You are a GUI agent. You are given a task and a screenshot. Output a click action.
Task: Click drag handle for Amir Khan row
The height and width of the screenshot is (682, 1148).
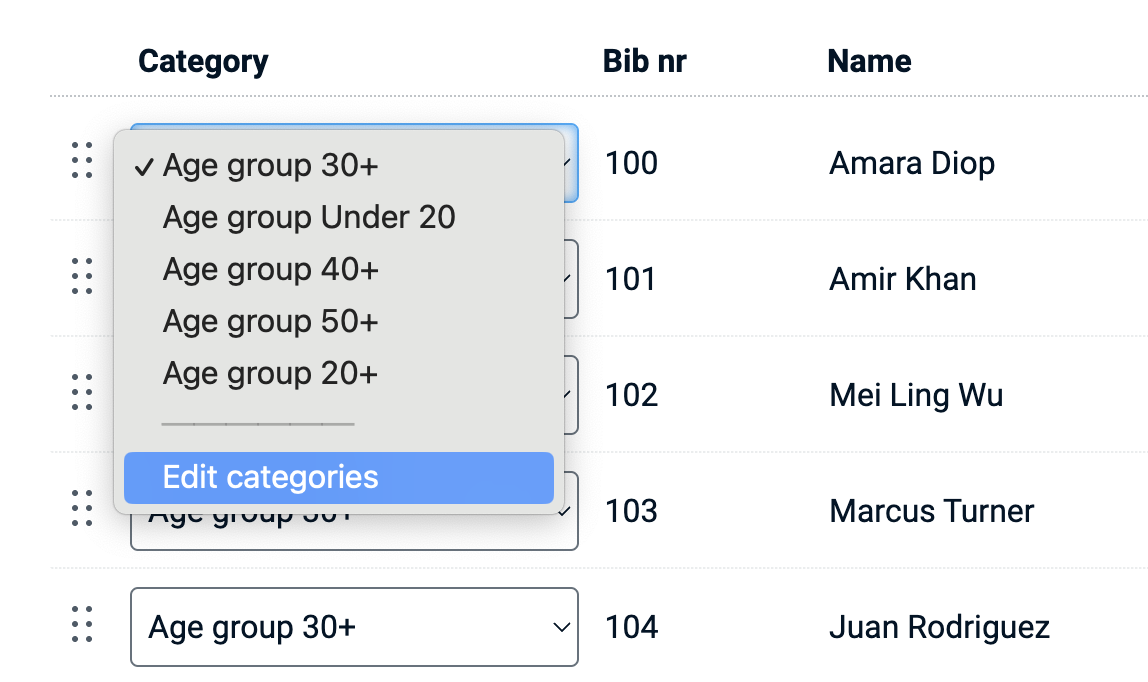pos(82,277)
